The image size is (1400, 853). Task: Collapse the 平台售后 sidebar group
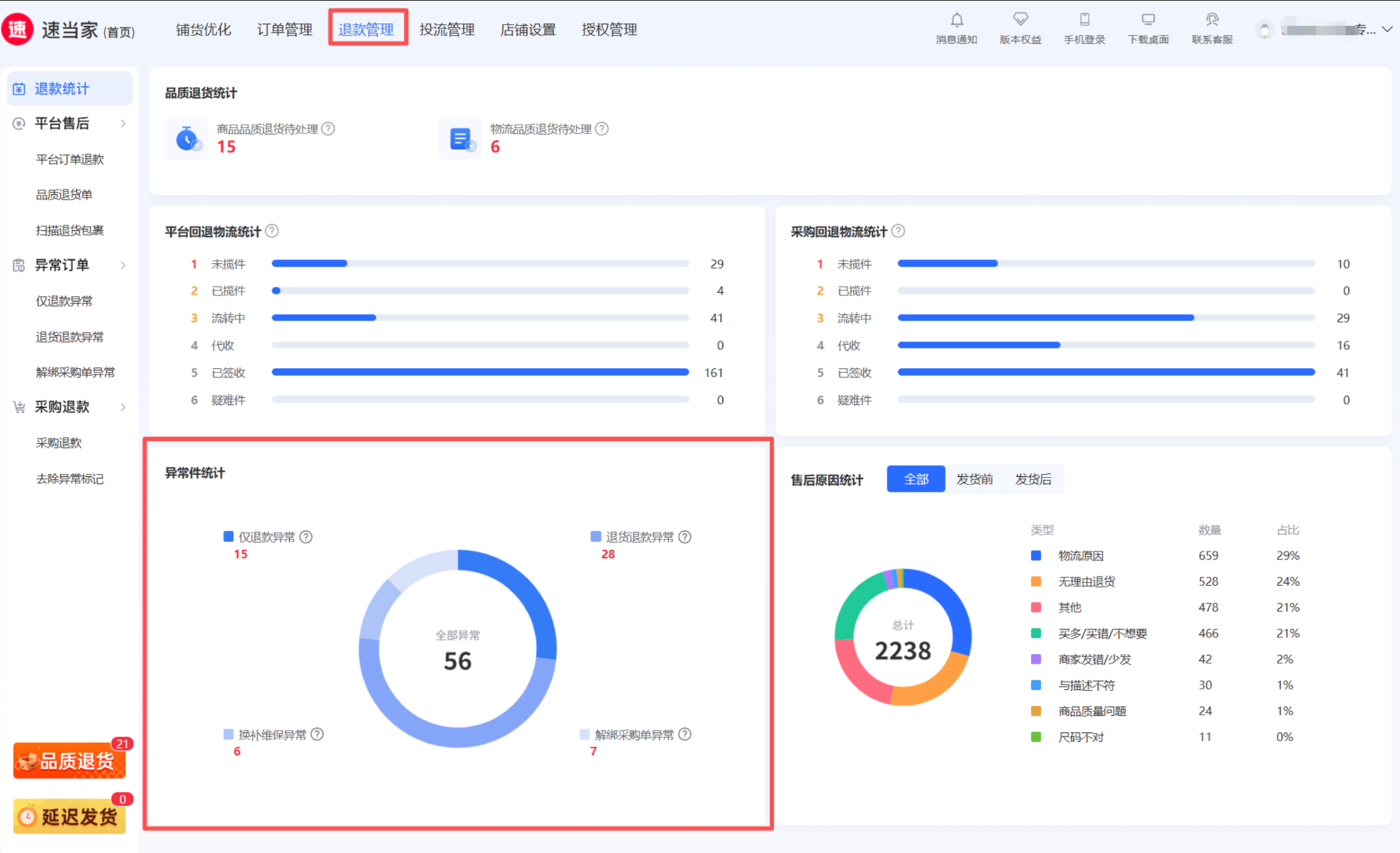(123, 124)
